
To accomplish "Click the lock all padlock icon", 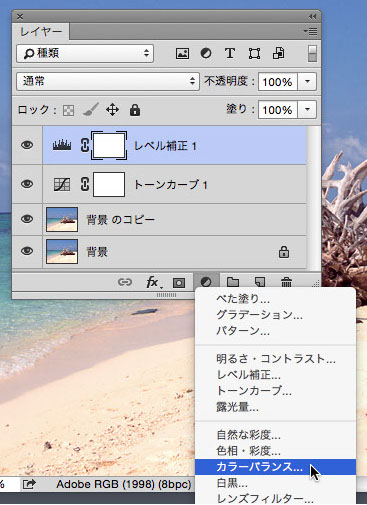I will [135, 110].
